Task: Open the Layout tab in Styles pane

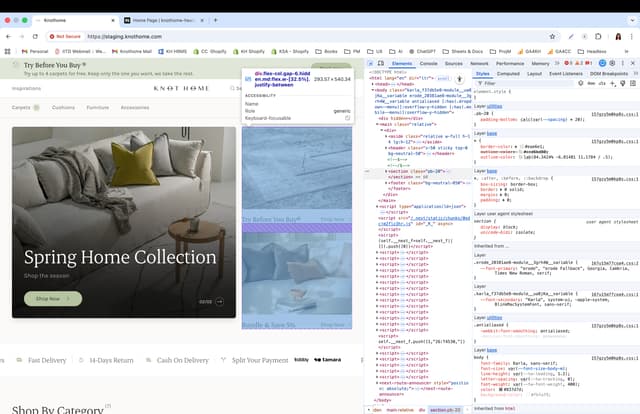Action: tap(534, 73)
